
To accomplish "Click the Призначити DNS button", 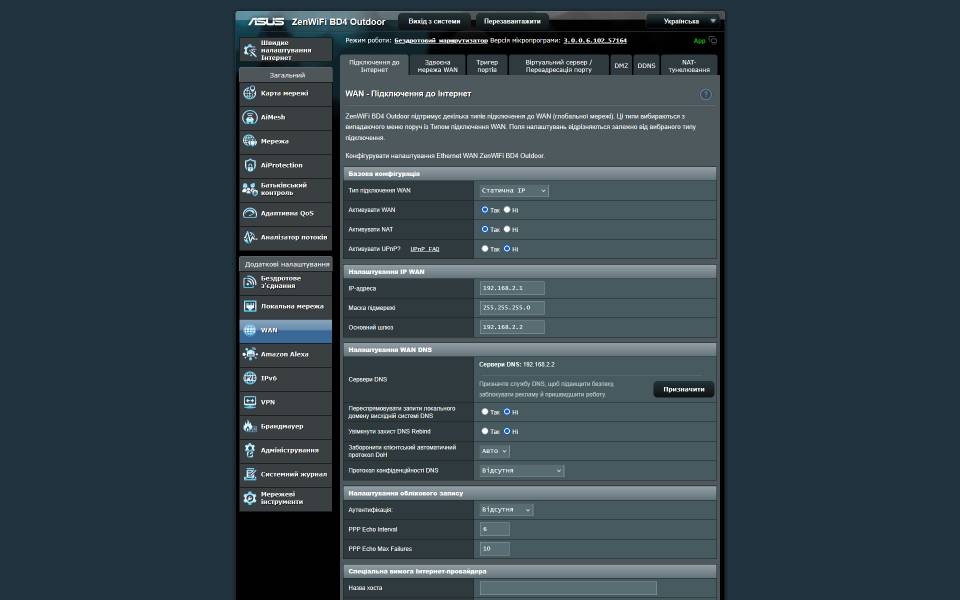I will tap(684, 389).
